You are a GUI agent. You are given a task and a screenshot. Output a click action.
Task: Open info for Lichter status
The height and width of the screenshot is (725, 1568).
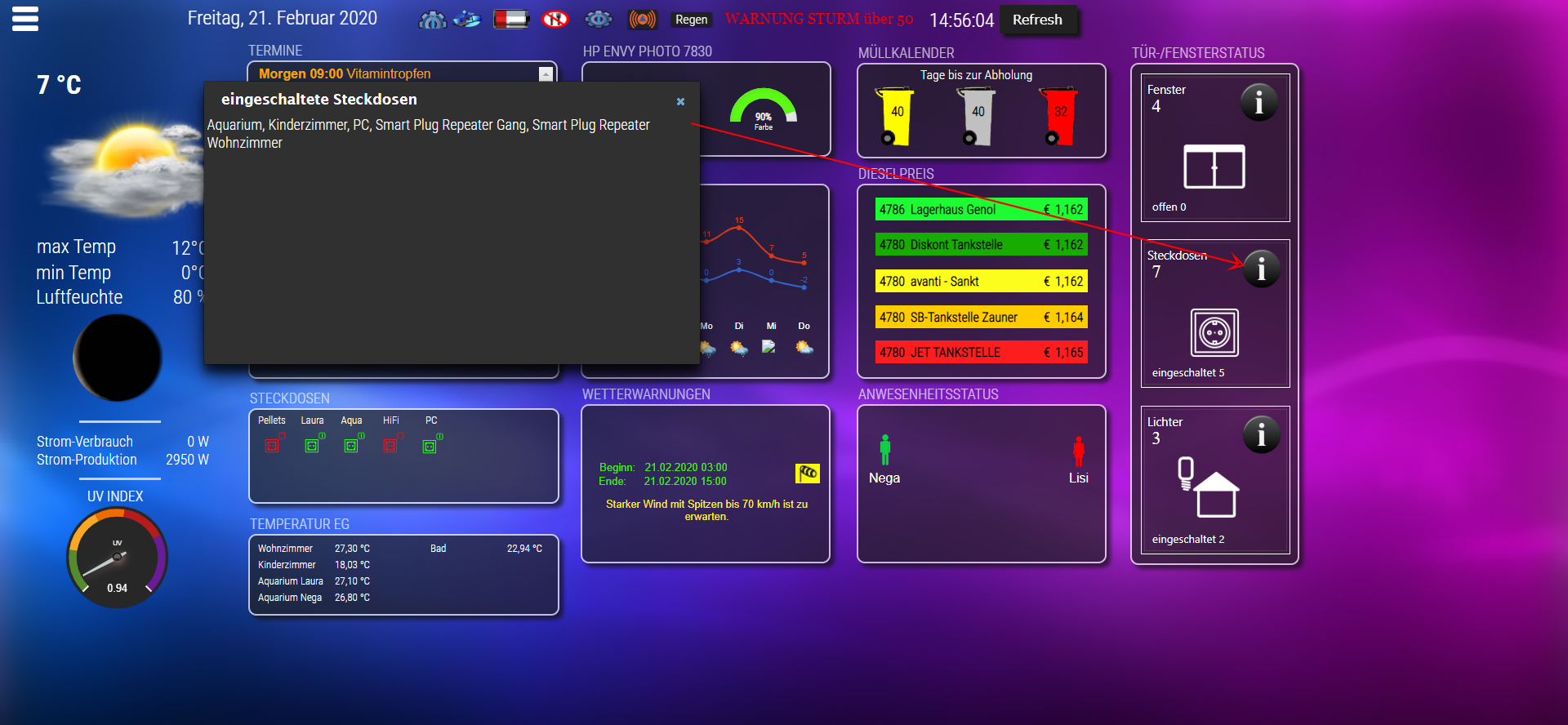tap(1261, 435)
